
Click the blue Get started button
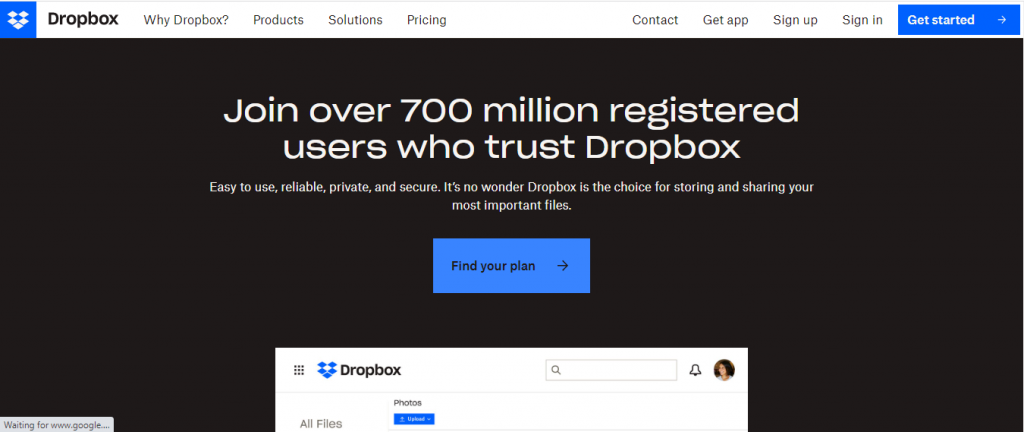959,20
